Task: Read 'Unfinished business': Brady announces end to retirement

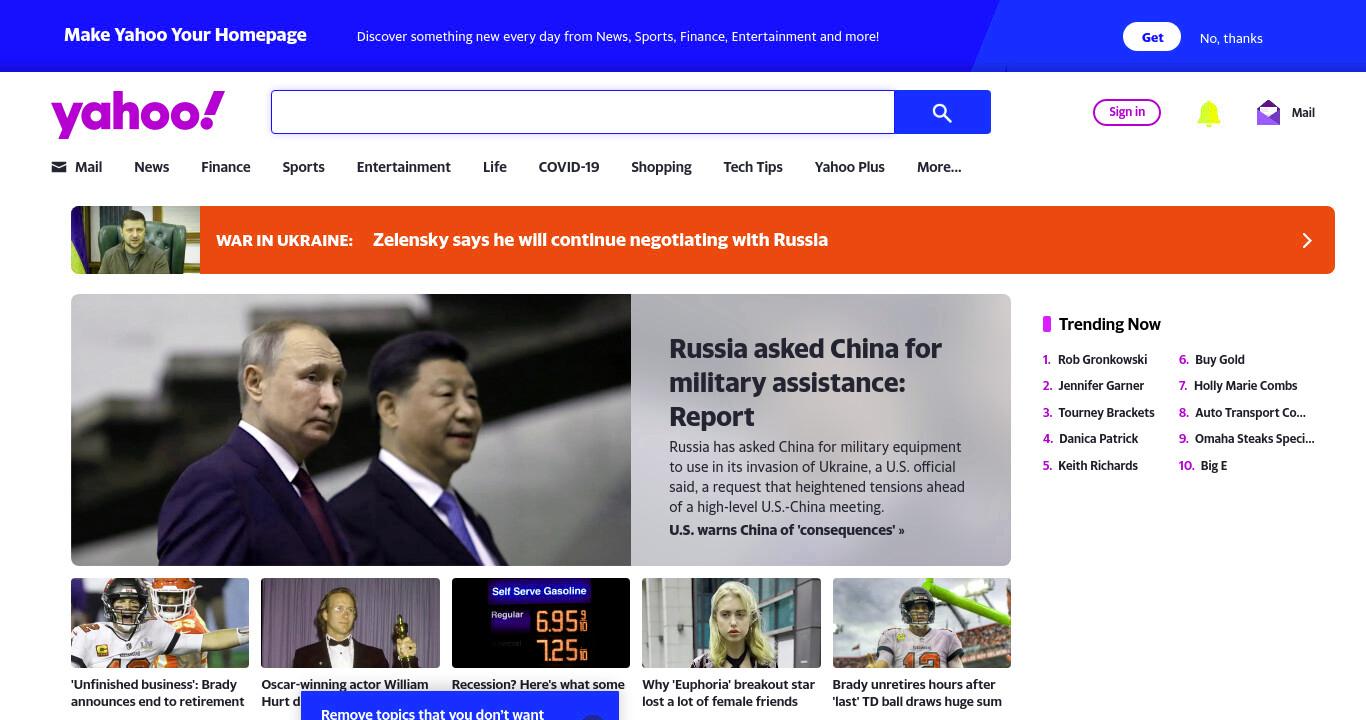Action: (x=158, y=693)
